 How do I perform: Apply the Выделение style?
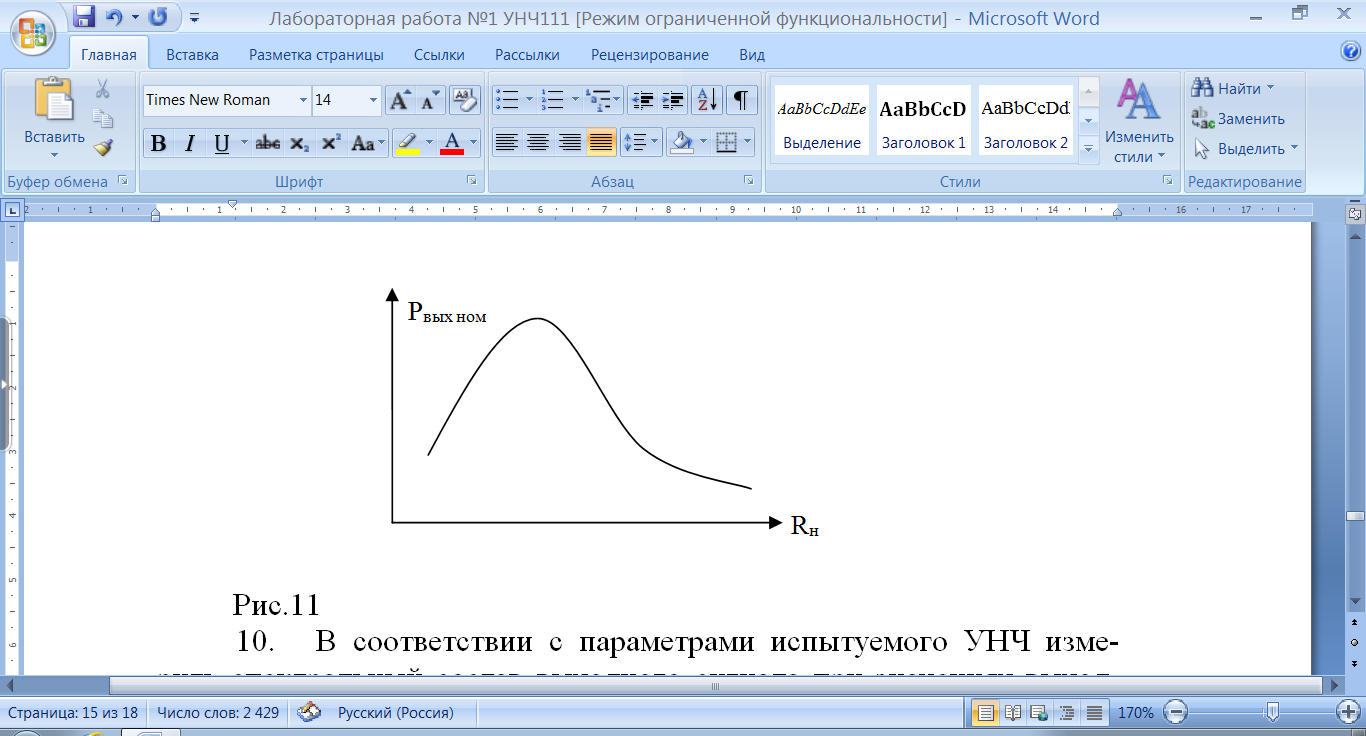pyautogui.click(x=822, y=119)
